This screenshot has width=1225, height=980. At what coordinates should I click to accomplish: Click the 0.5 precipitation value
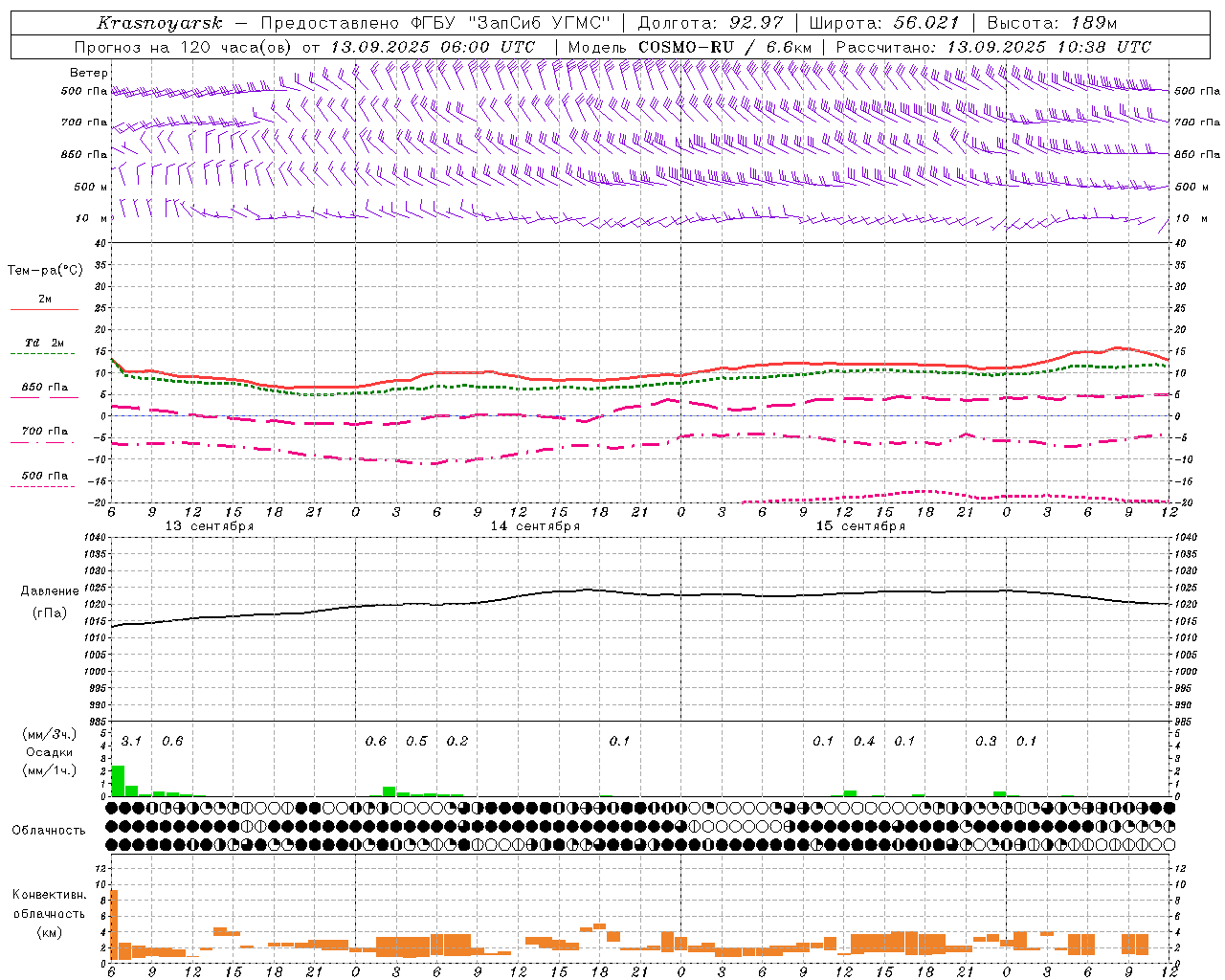click(x=416, y=741)
